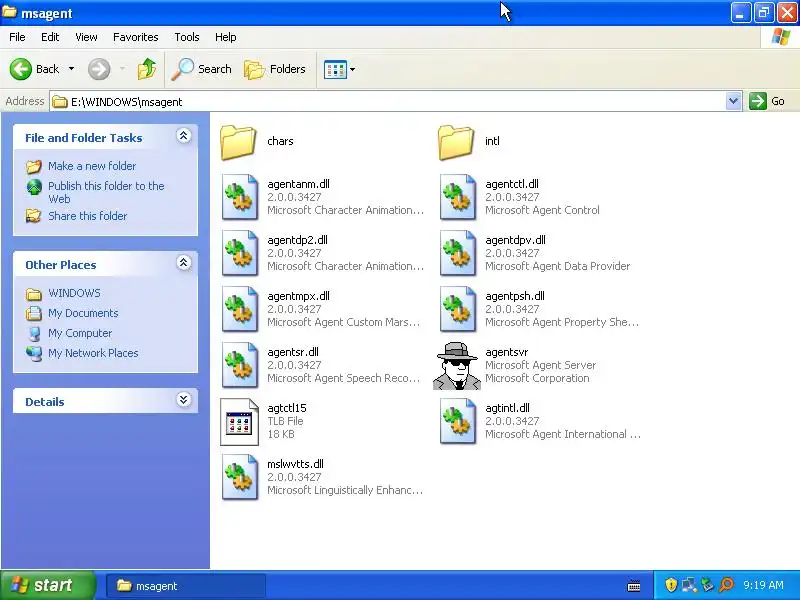Image resolution: width=800 pixels, height=600 pixels.
Task: Select the agtintl.dll file icon
Action: click(458, 421)
